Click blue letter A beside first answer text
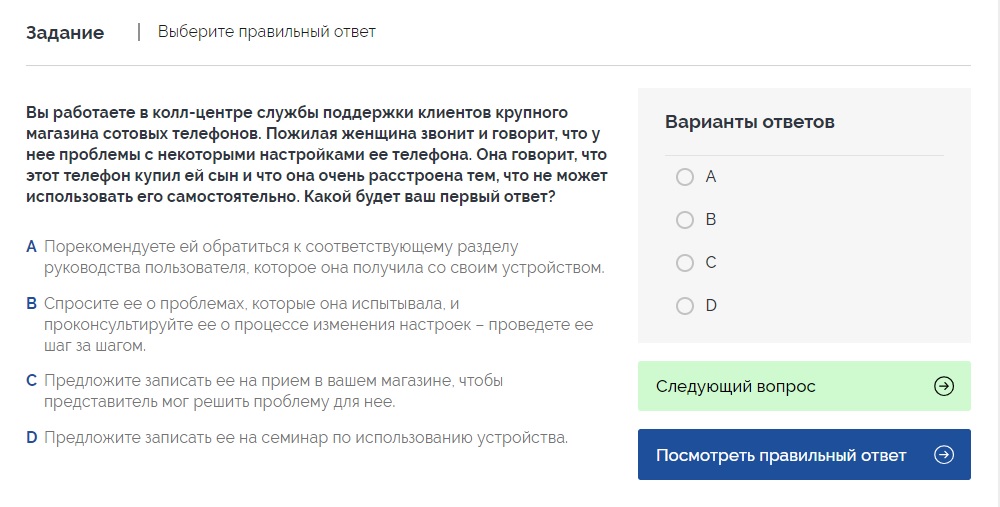 [32, 246]
